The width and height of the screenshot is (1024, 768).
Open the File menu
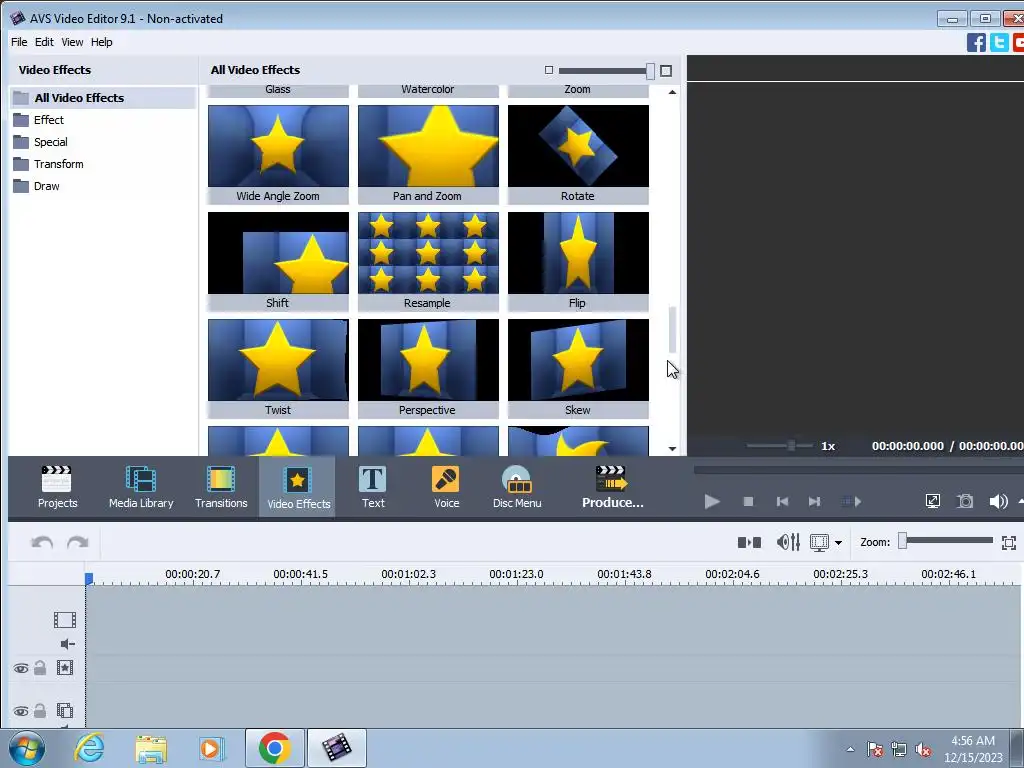[x=19, y=42]
